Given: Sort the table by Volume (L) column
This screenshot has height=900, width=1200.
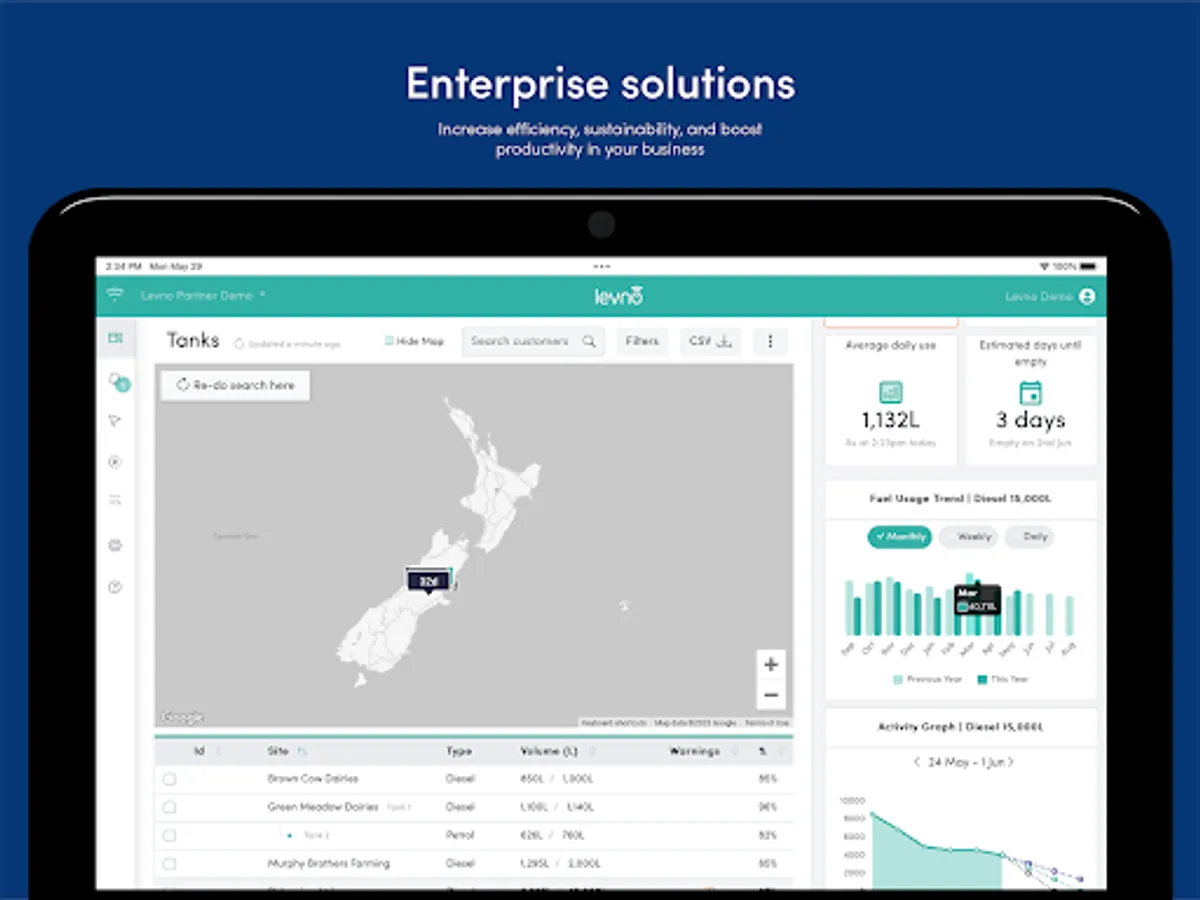Looking at the screenshot, I should [x=559, y=751].
